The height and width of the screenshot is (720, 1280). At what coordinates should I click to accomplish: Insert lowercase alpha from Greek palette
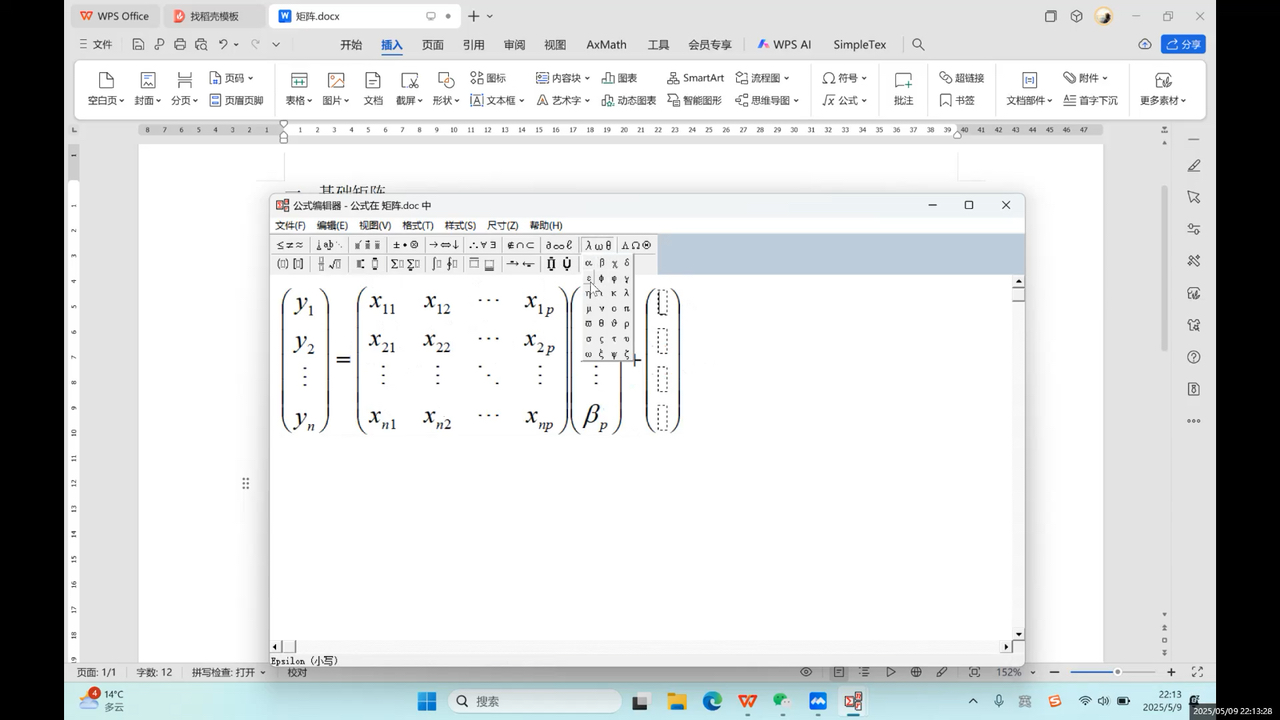coord(588,263)
